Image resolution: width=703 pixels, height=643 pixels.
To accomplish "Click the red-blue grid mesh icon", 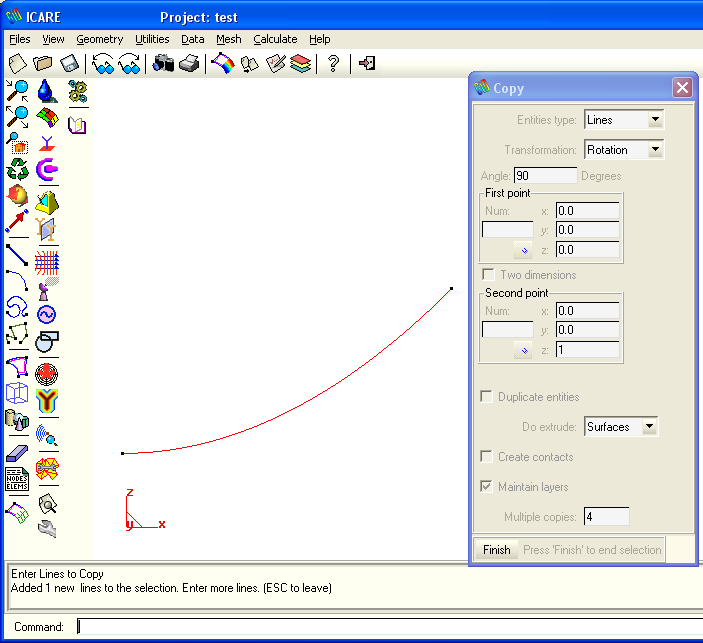I will [47, 263].
